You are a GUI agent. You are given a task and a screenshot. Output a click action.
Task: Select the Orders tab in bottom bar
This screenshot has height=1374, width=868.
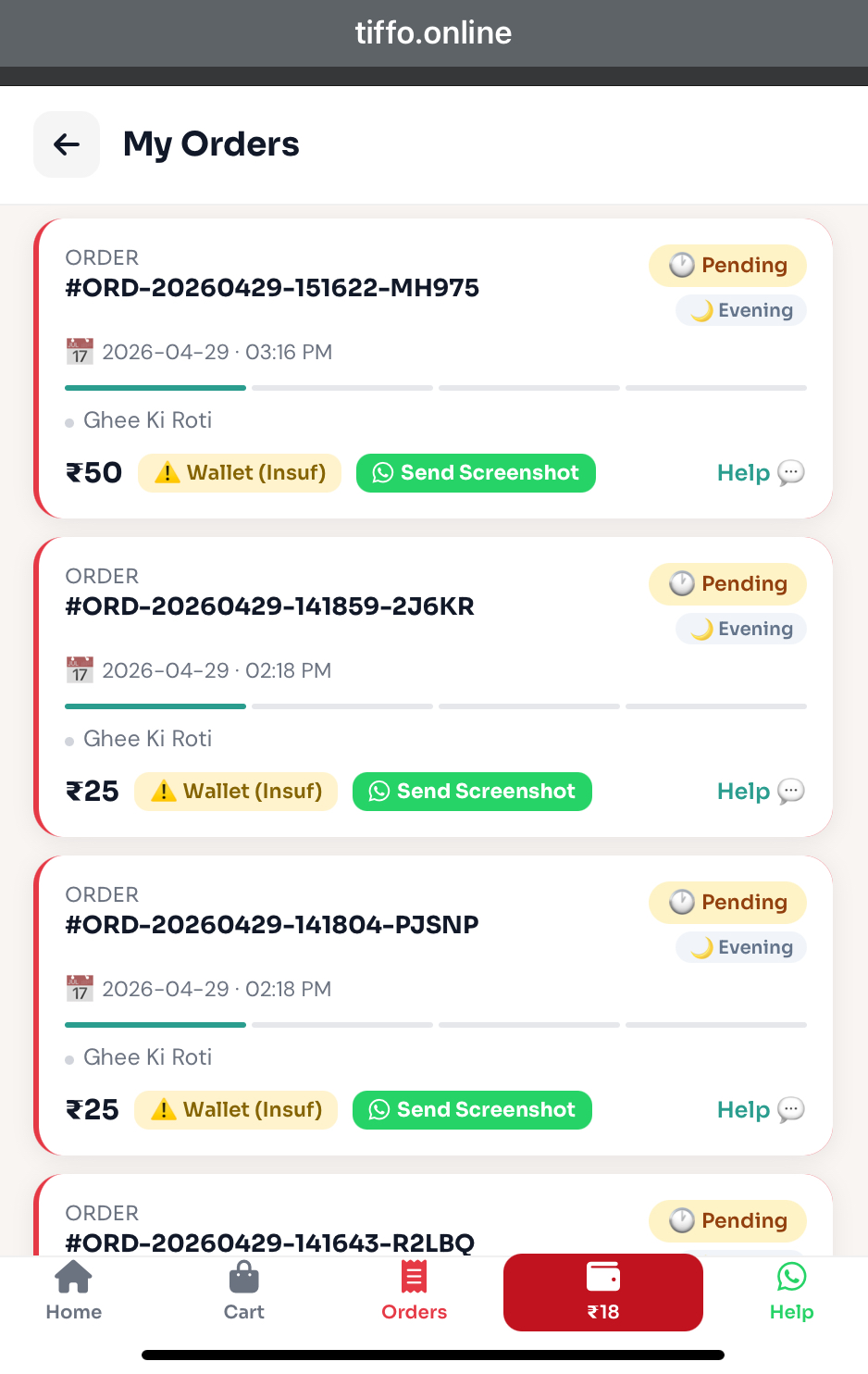point(414,1292)
